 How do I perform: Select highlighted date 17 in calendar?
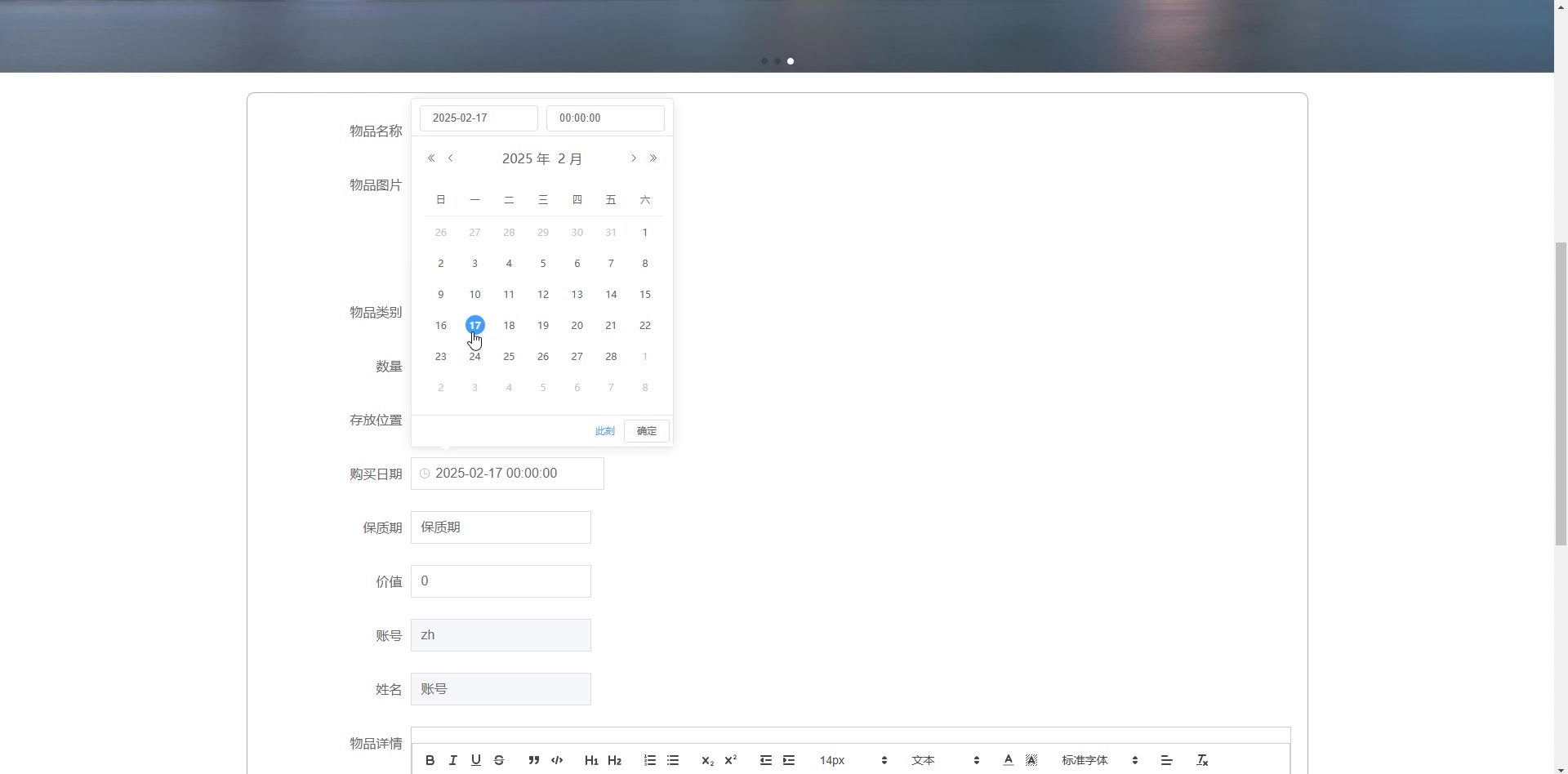point(475,325)
